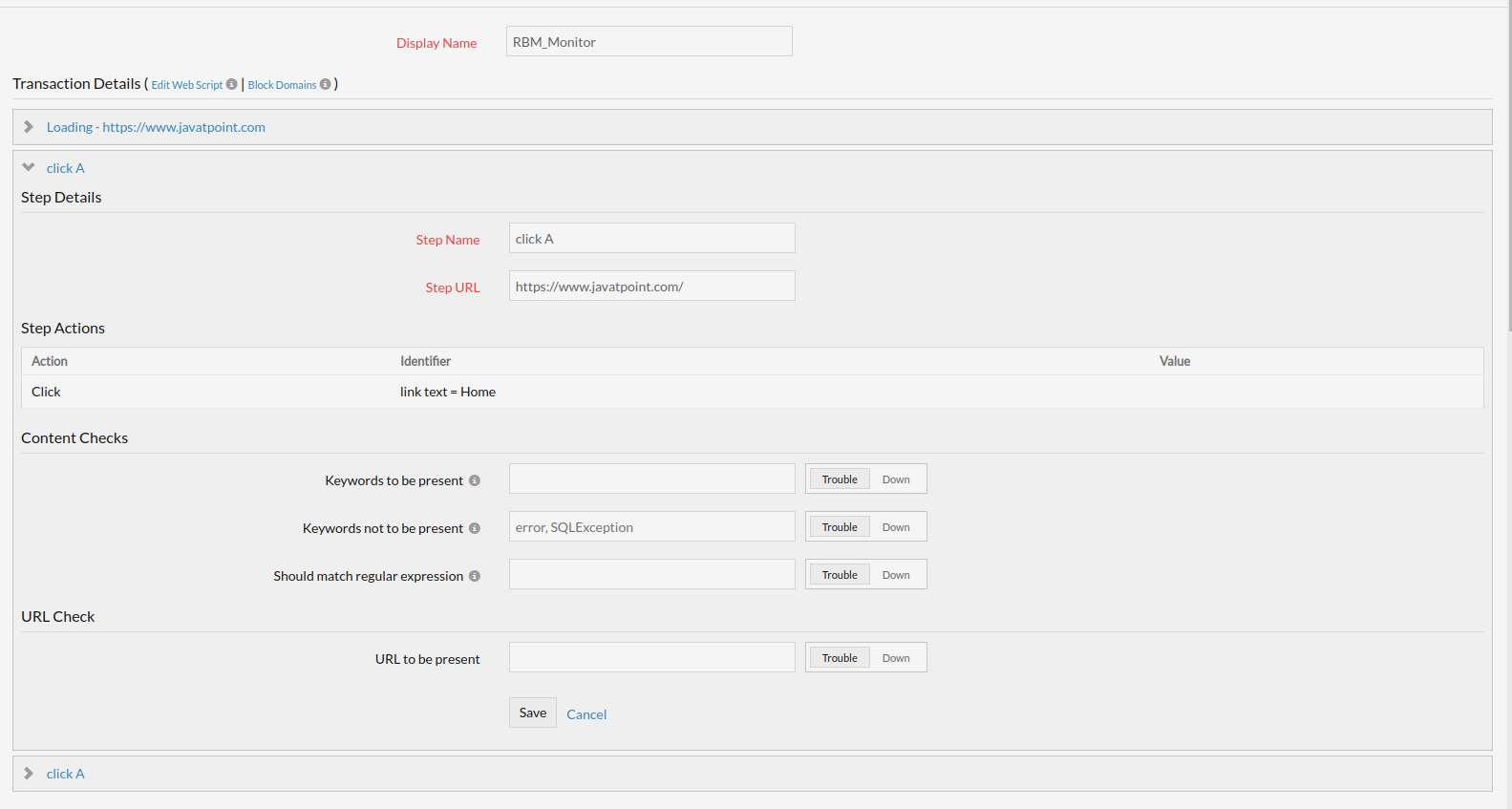Image resolution: width=1512 pixels, height=809 pixels.
Task: Select Trouble for Keywords not to be present
Action: pyautogui.click(x=840, y=527)
